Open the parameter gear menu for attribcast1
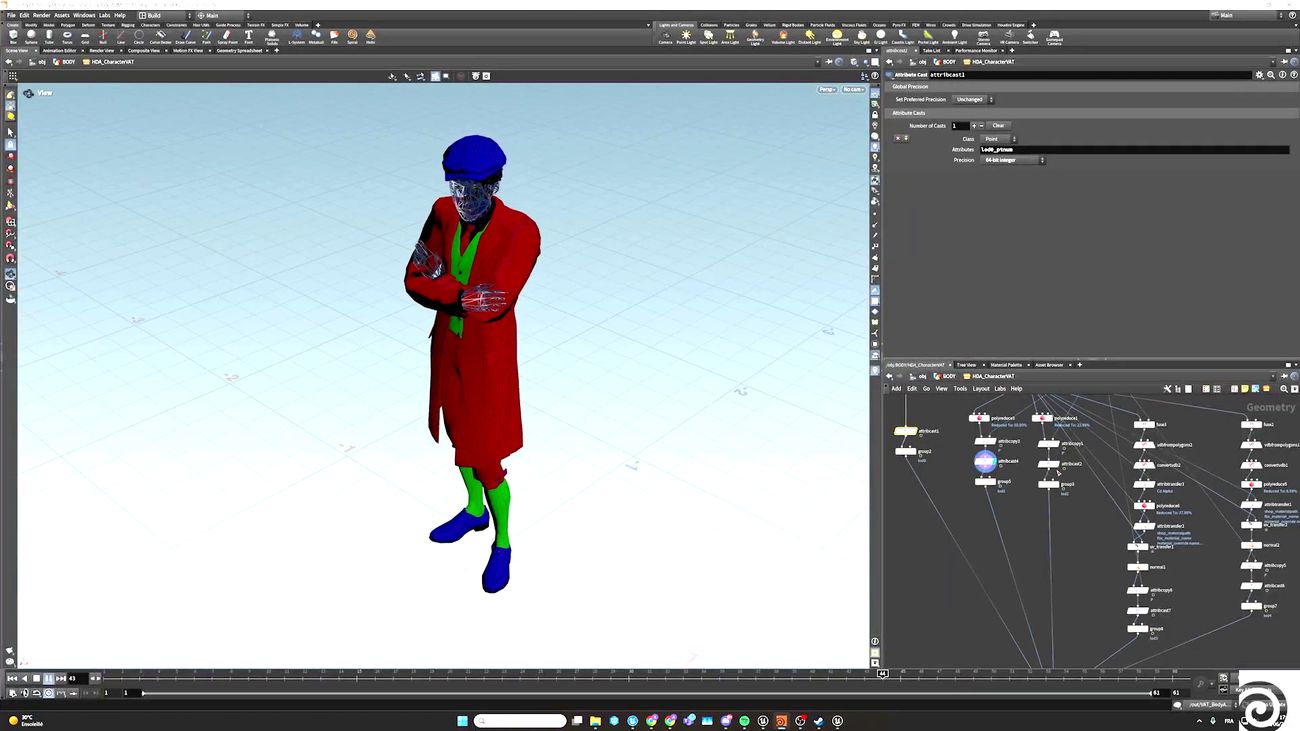1300x731 pixels. click(1259, 75)
